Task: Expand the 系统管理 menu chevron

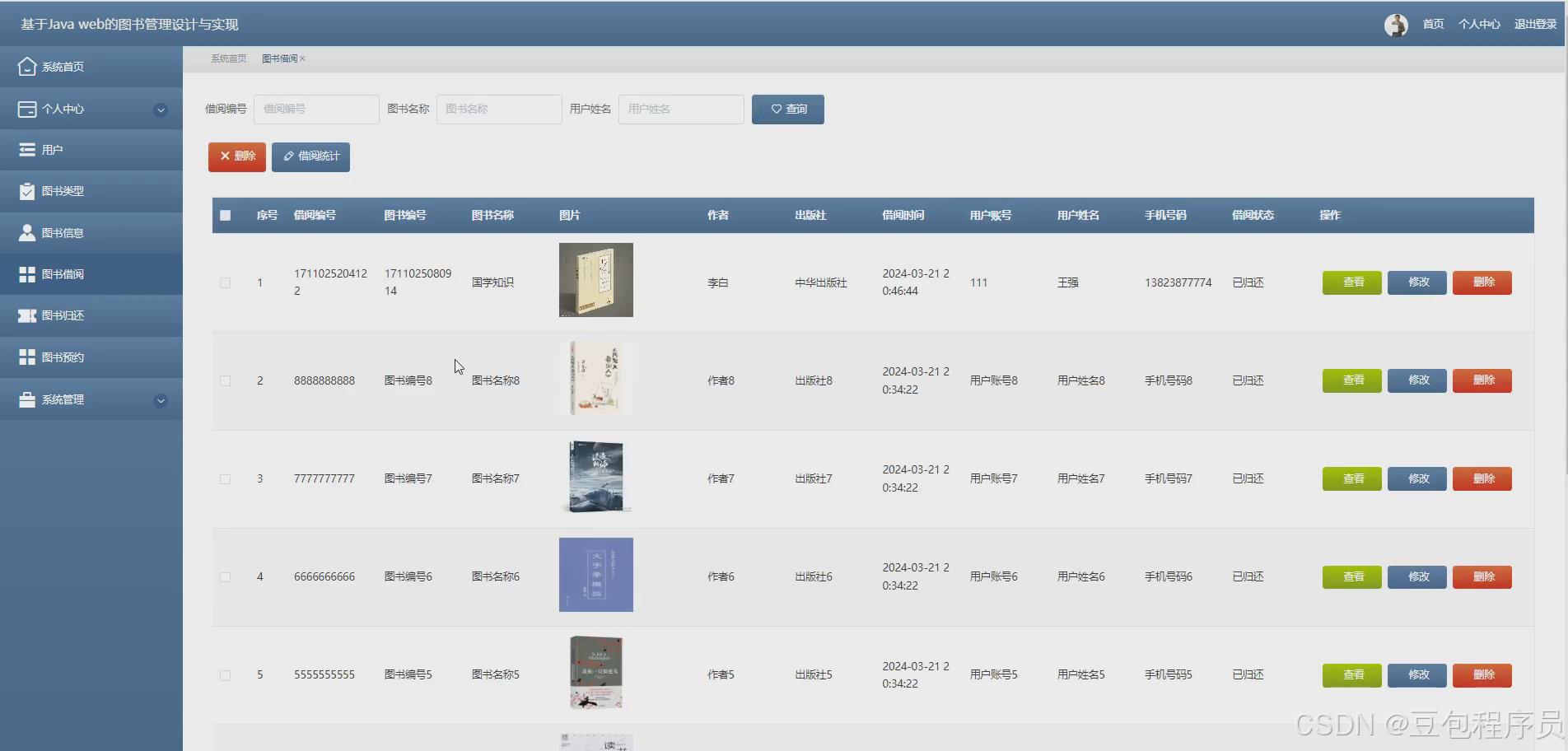Action: (161, 400)
